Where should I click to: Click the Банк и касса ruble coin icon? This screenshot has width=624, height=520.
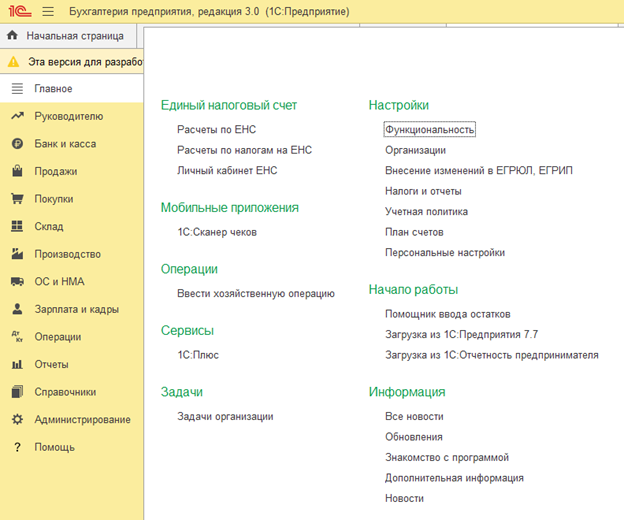point(17,144)
